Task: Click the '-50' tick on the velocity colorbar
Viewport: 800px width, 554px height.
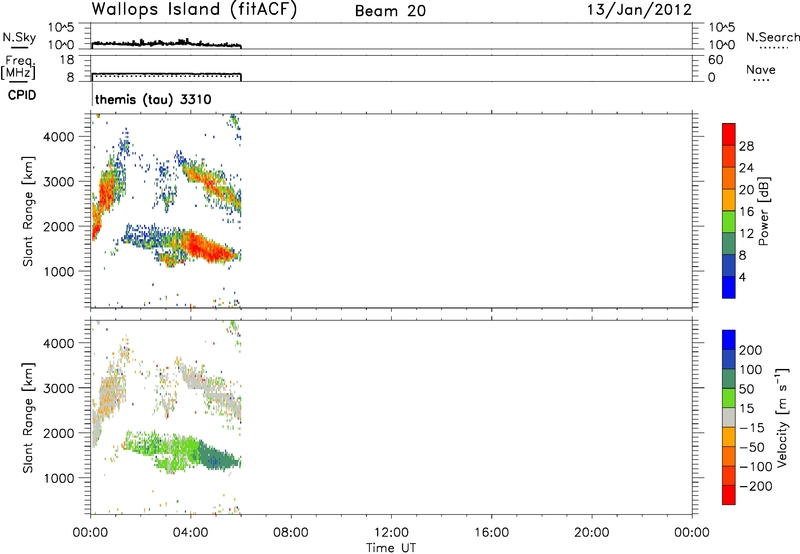Action: (x=752, y=447)
